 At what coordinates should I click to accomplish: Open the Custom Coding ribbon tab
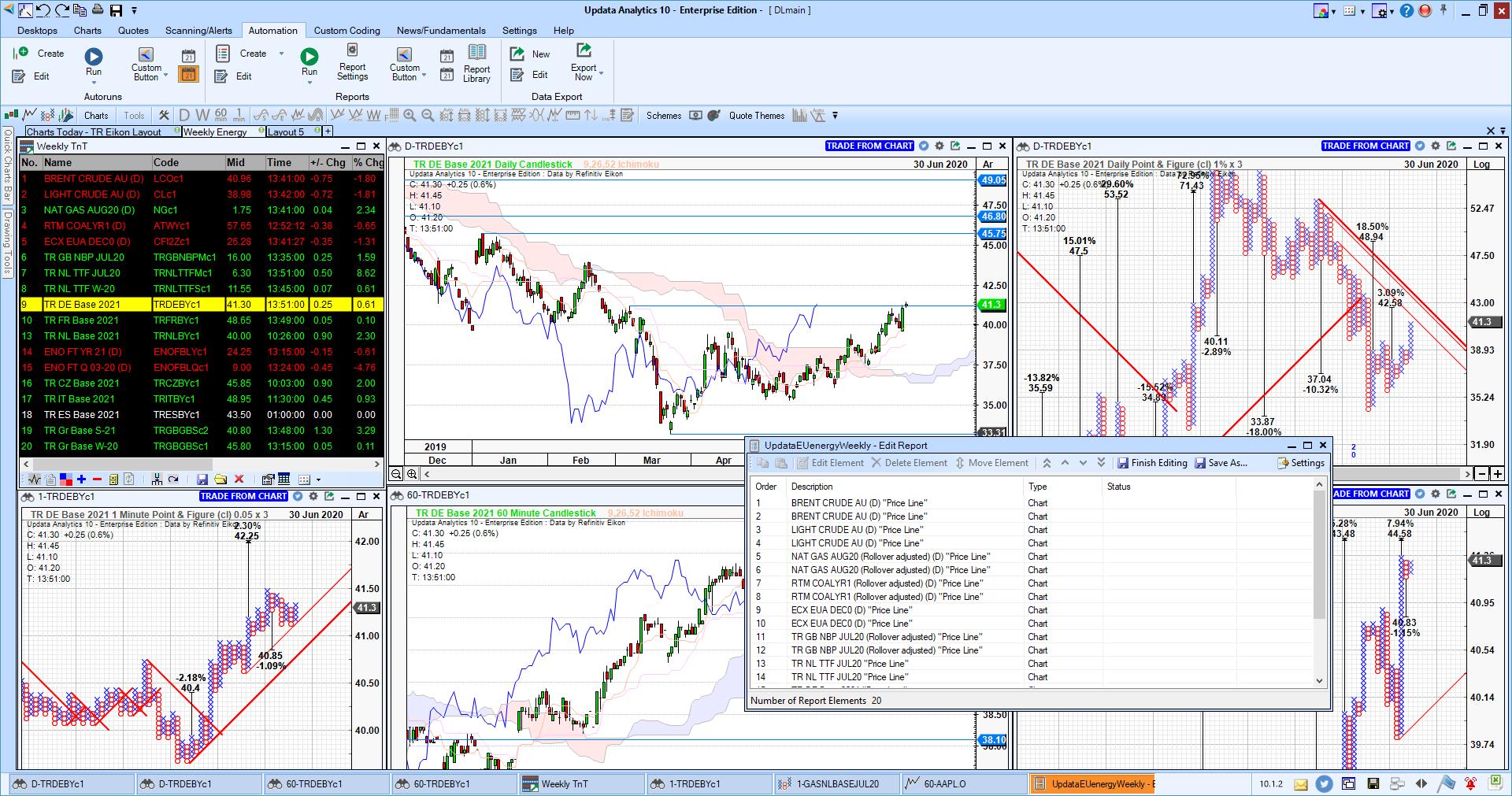click(x=346, y=31)
